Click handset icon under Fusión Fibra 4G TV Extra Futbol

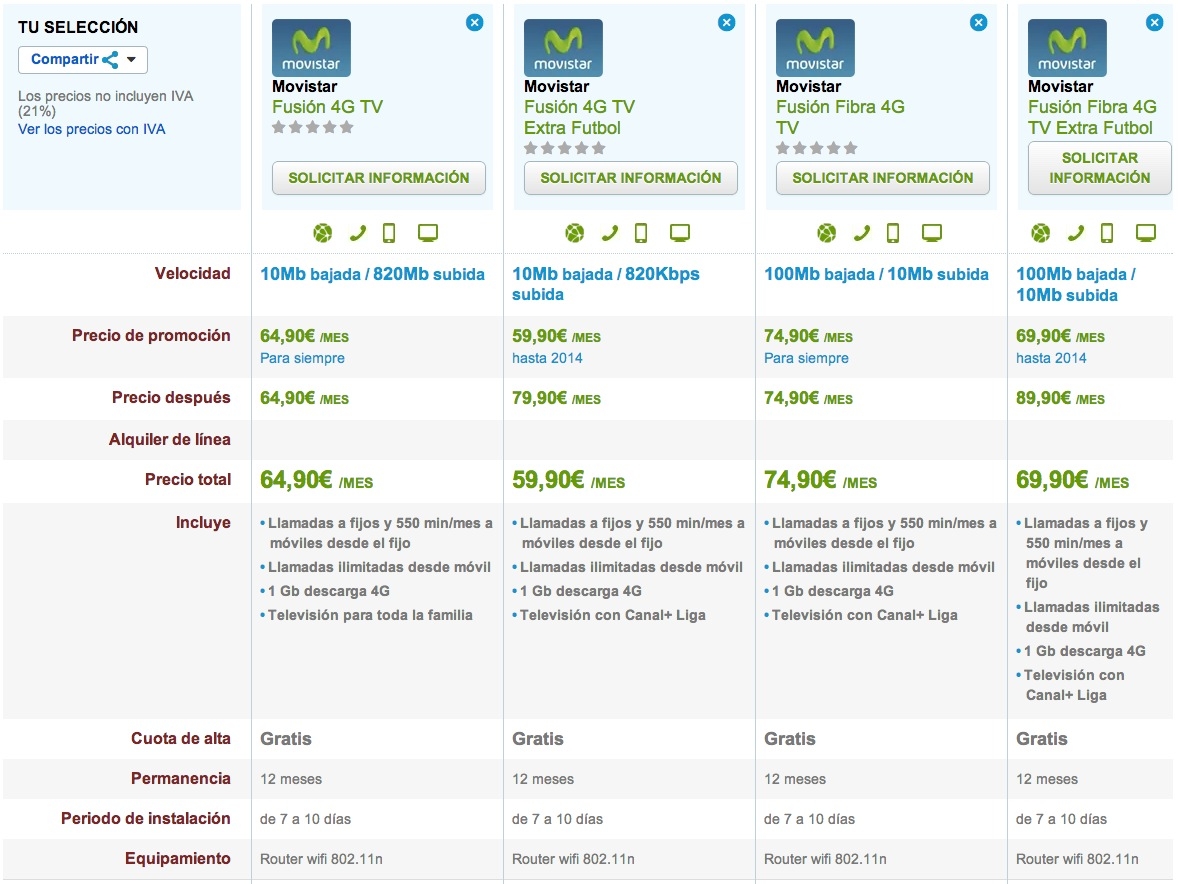[x=1076, y=234]
